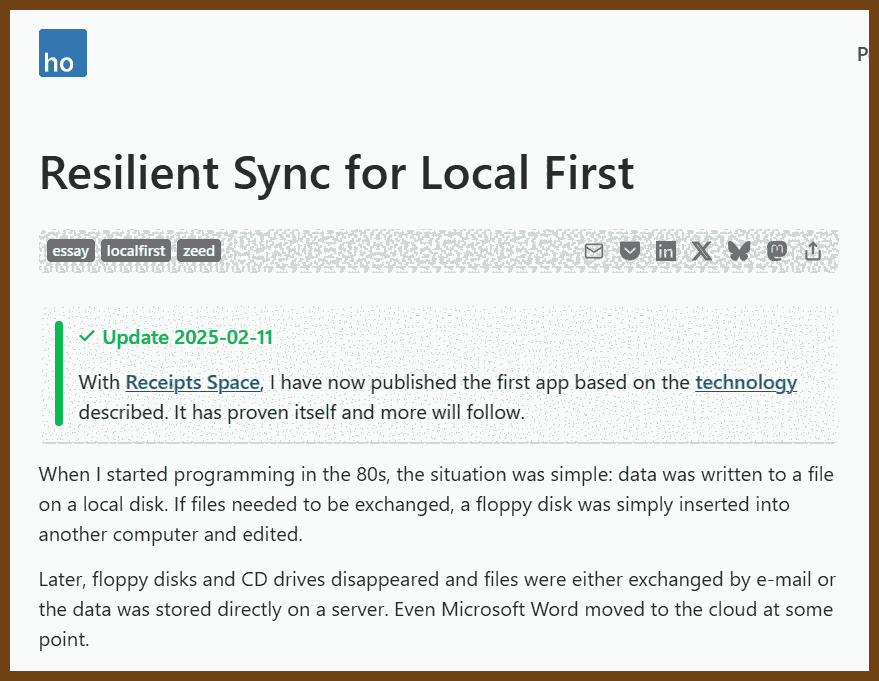Click the "Resilient Sync for Local First" heading
879x681 pixels.
click(x=336, y=173)
